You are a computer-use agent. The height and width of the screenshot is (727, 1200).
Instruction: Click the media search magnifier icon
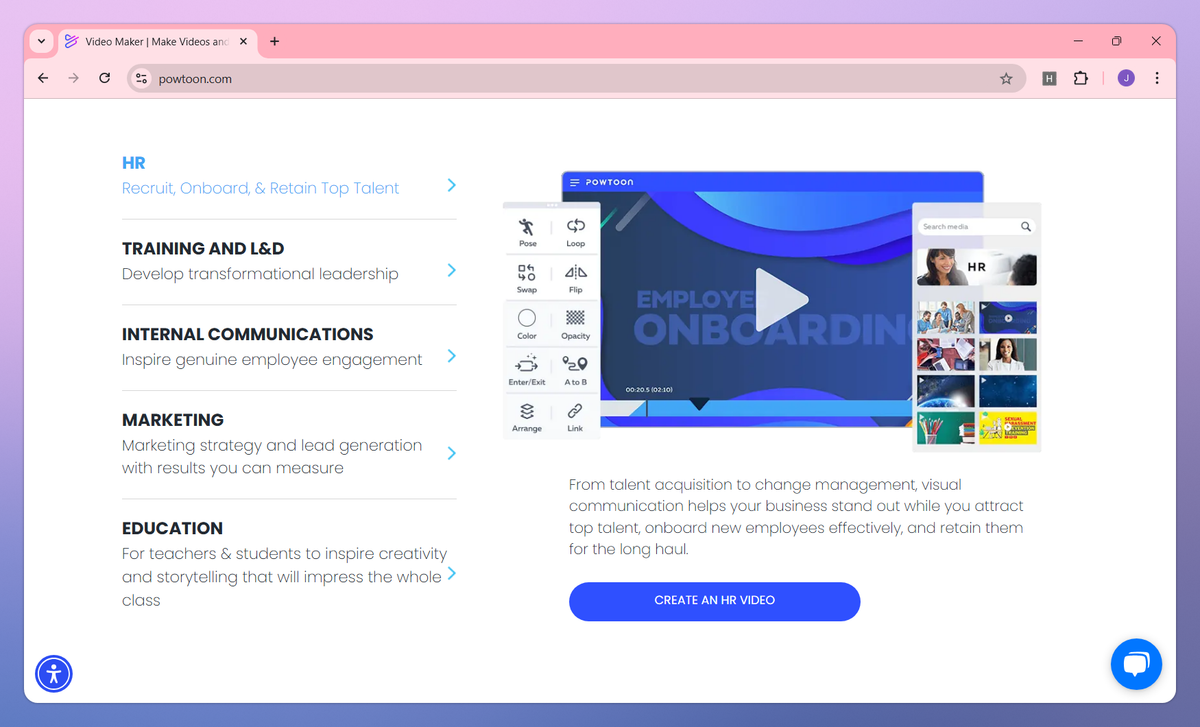click(x=1026, y=227)
